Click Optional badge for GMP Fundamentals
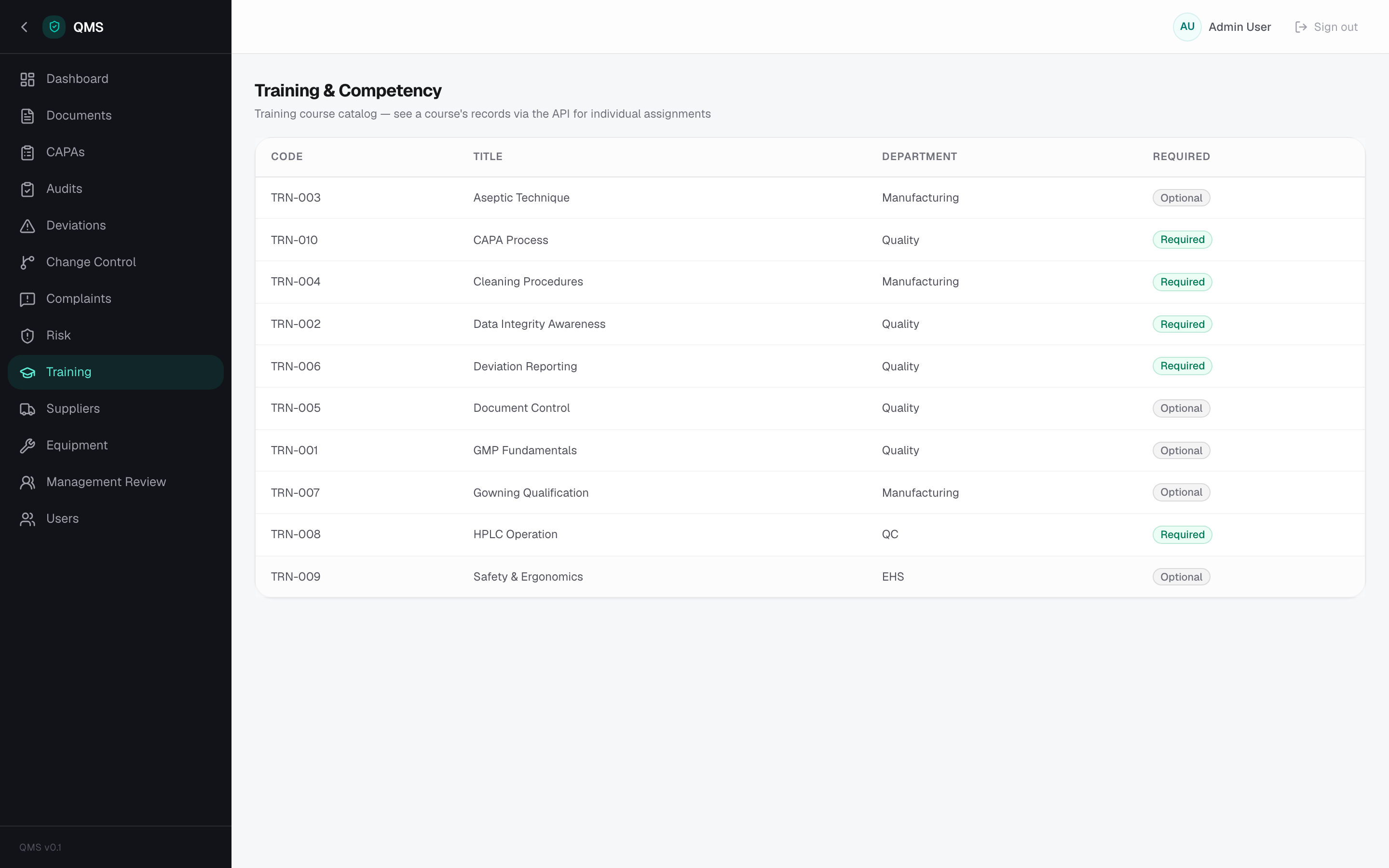Screen dimensions: 1389x868 pyautogui.click(x=1181, y=451)
